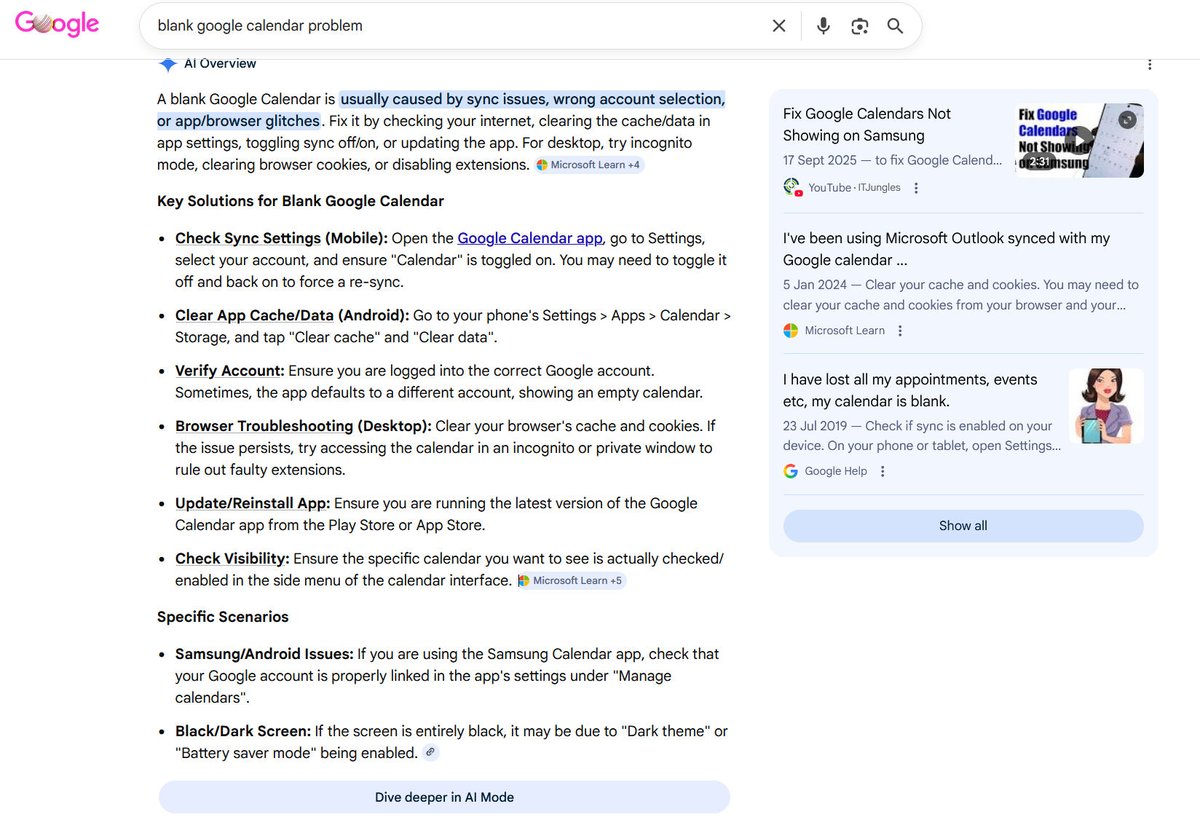Open Fix Google Calendars Not Showing result
The width and height of the screenshot is (1200, 817).
click(x=867, y=125)
